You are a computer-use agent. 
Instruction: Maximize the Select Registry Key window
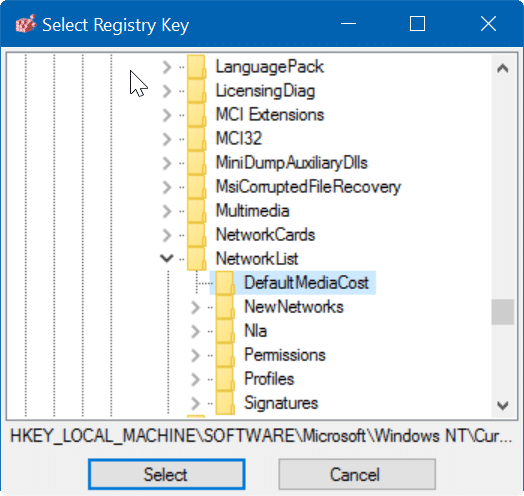(x=417, y=24)
